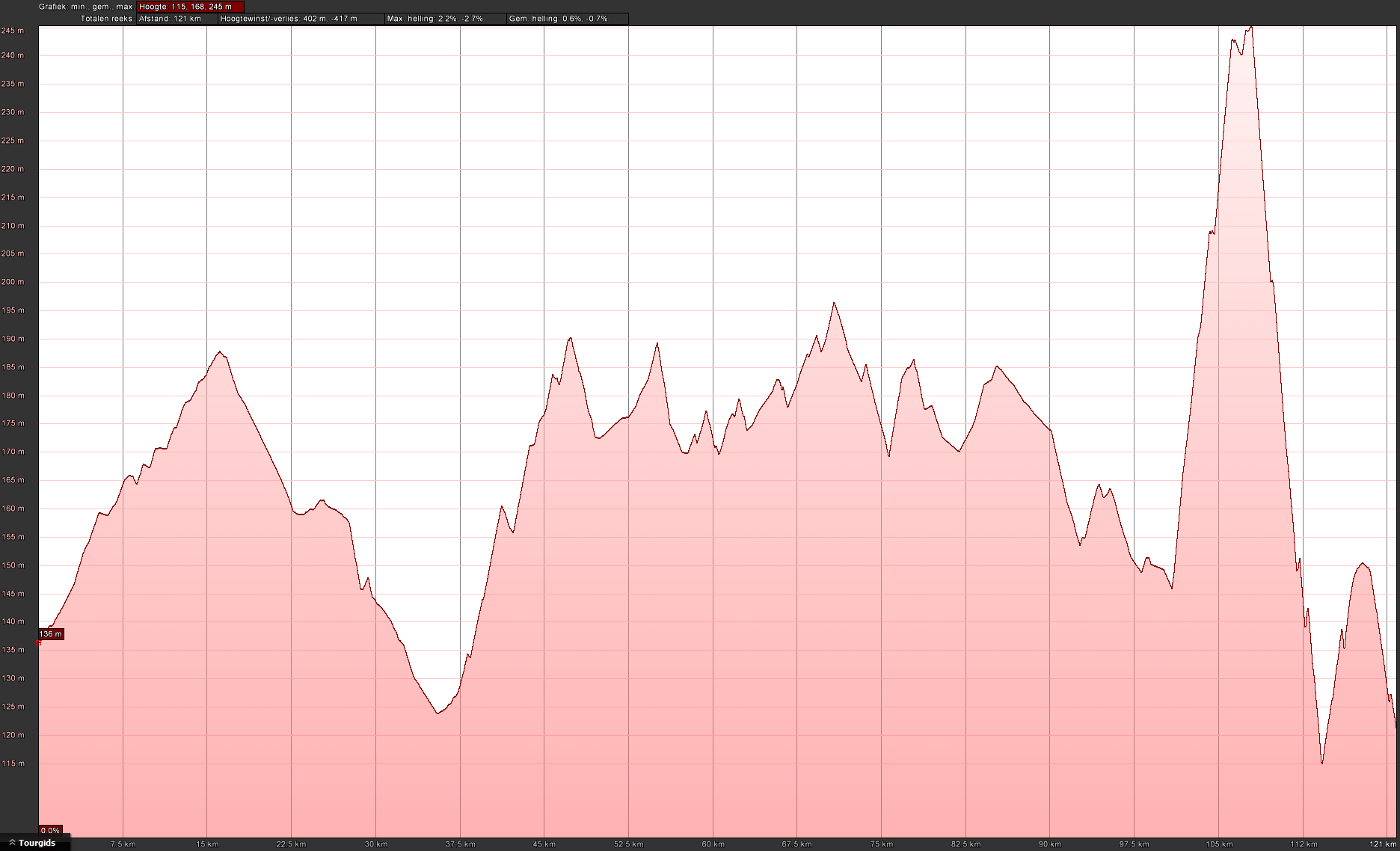Select the Max. helling statistic box
Screen dimensions: 1400x851
point(445,19)
